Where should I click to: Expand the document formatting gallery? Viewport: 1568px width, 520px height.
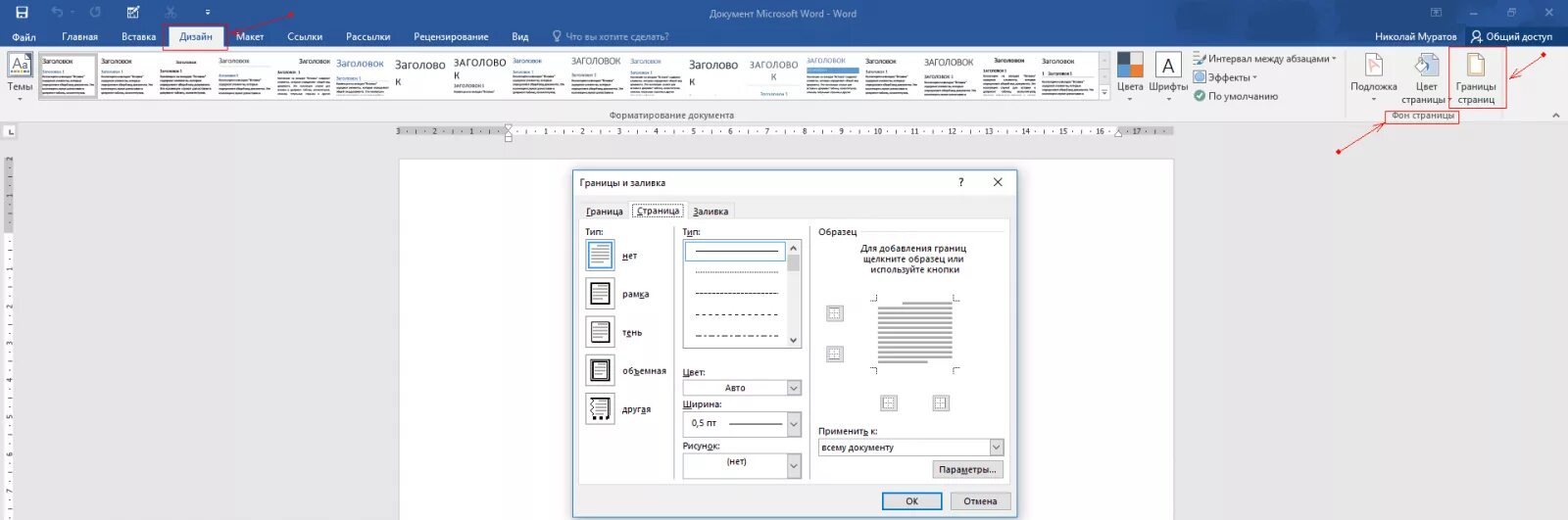[x=1104, y=93]
